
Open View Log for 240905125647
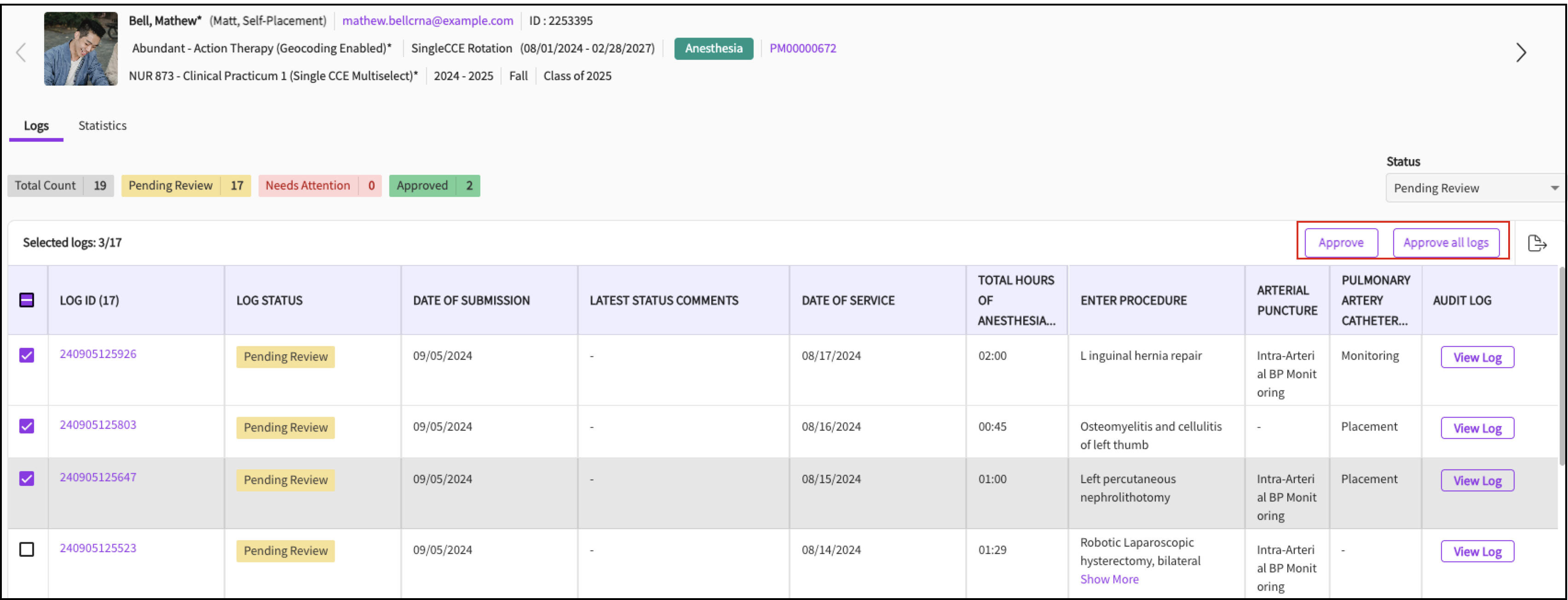click(1477, 481)
